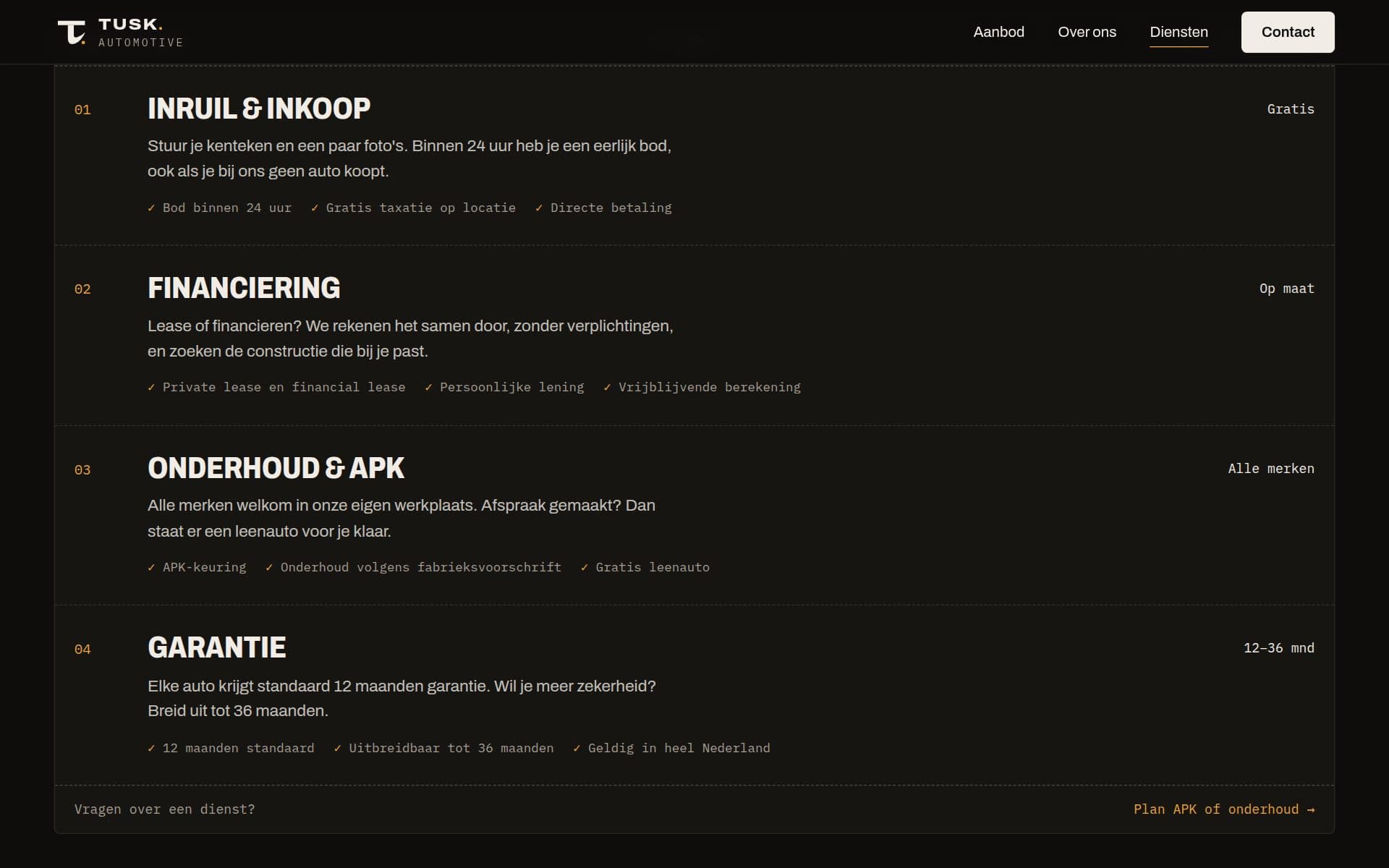Click the Tusk Automotive logo icon
The image size is (1389, 868).
pyautogui.click(x=72, y=33)
